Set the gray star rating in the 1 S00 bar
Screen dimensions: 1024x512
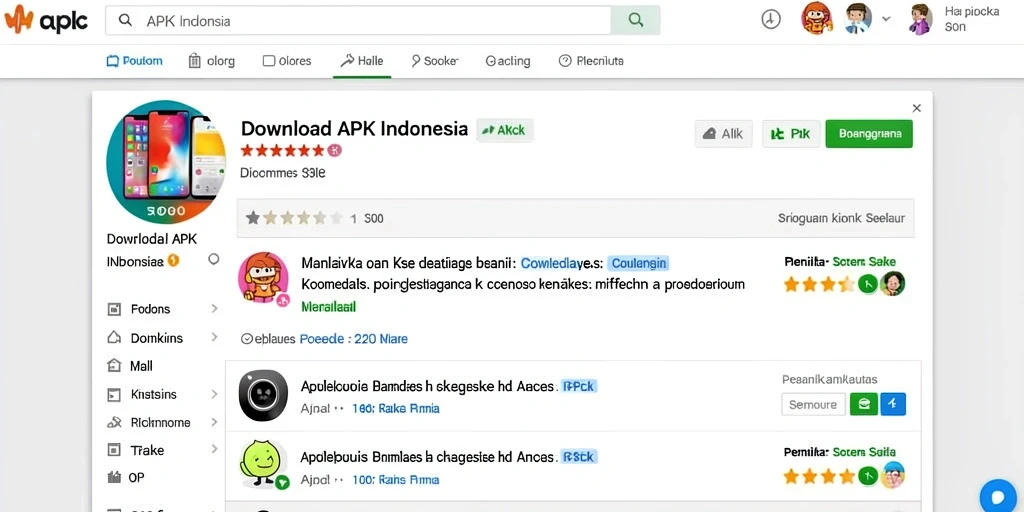tap(294, 218)
